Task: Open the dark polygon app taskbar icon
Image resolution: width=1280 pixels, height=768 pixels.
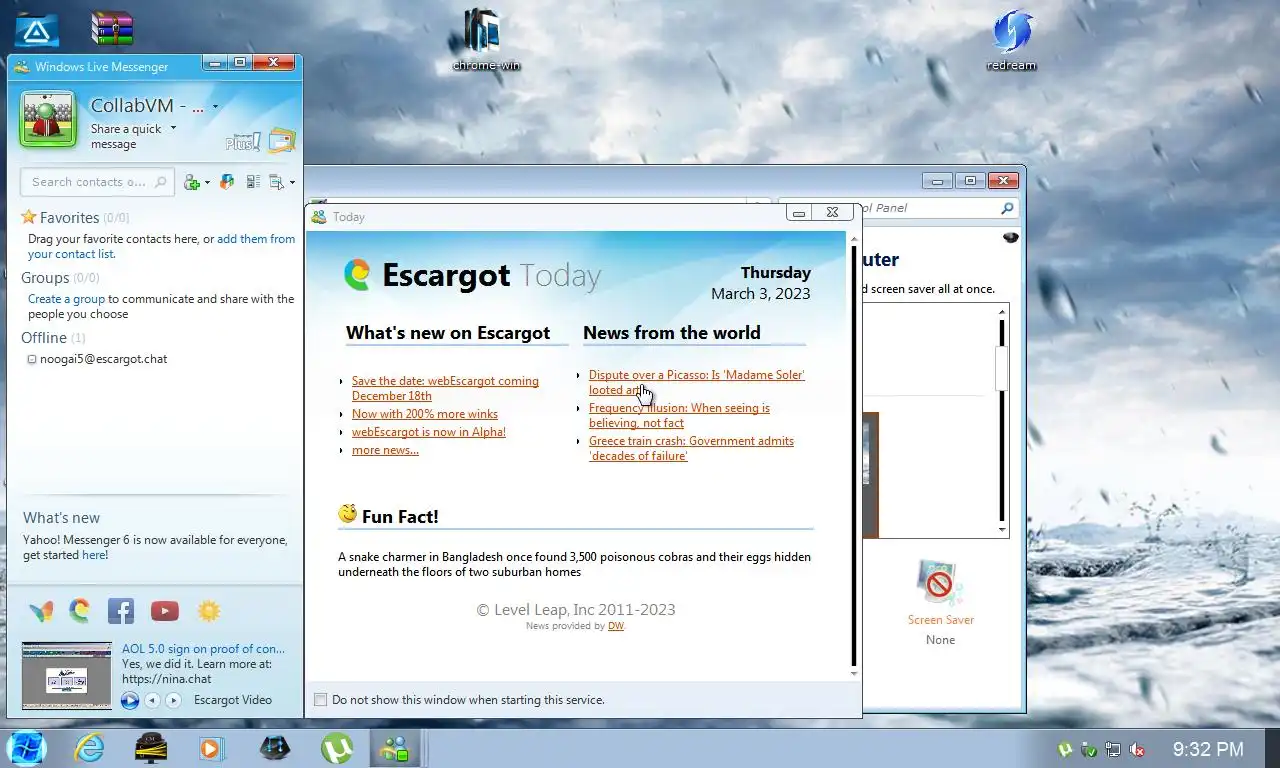Action: 275,748
